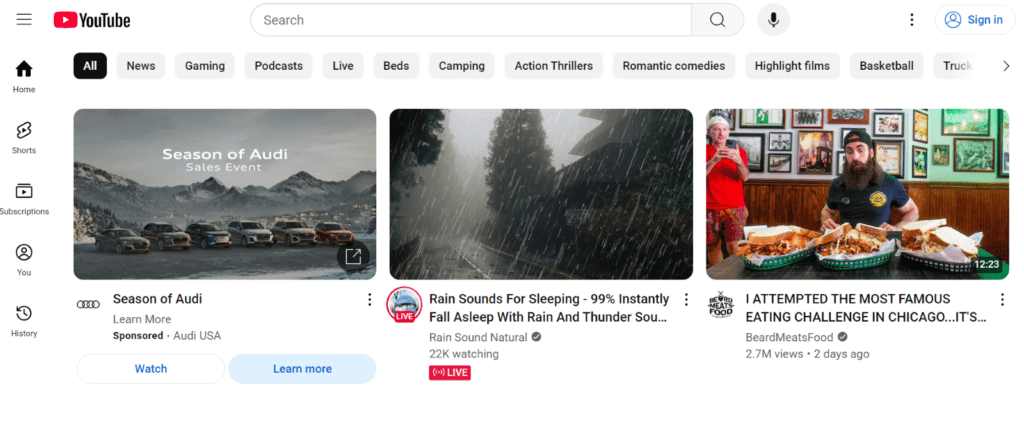Select the Action Thrillers chip

pyautogui.click(x=554, y=66)
